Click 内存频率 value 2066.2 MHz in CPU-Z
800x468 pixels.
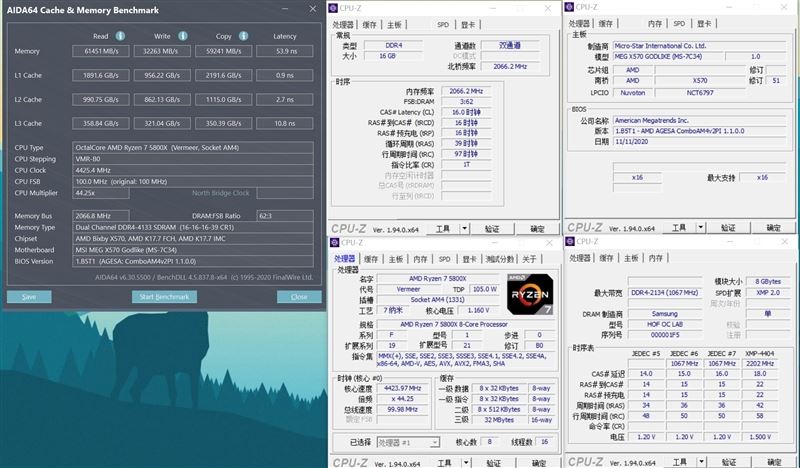(x=466, y=91)
